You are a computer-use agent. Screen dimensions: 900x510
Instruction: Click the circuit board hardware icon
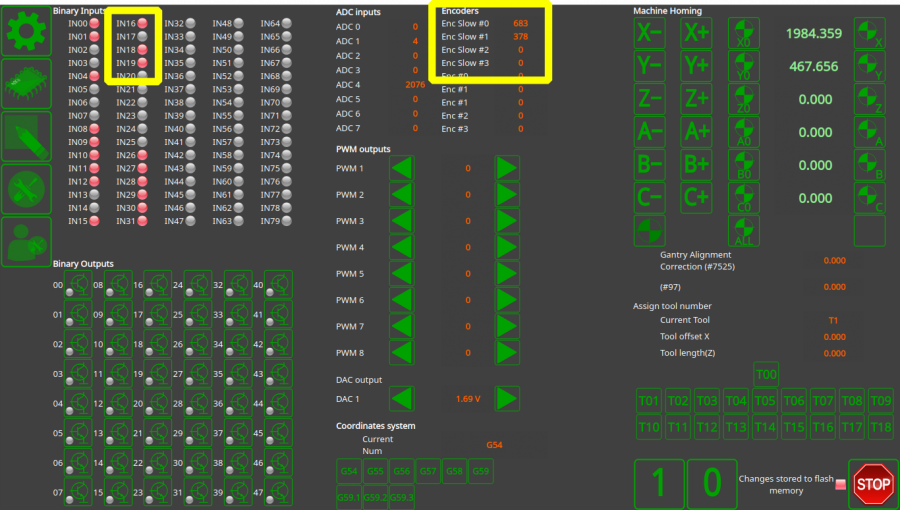click(26, 83)
